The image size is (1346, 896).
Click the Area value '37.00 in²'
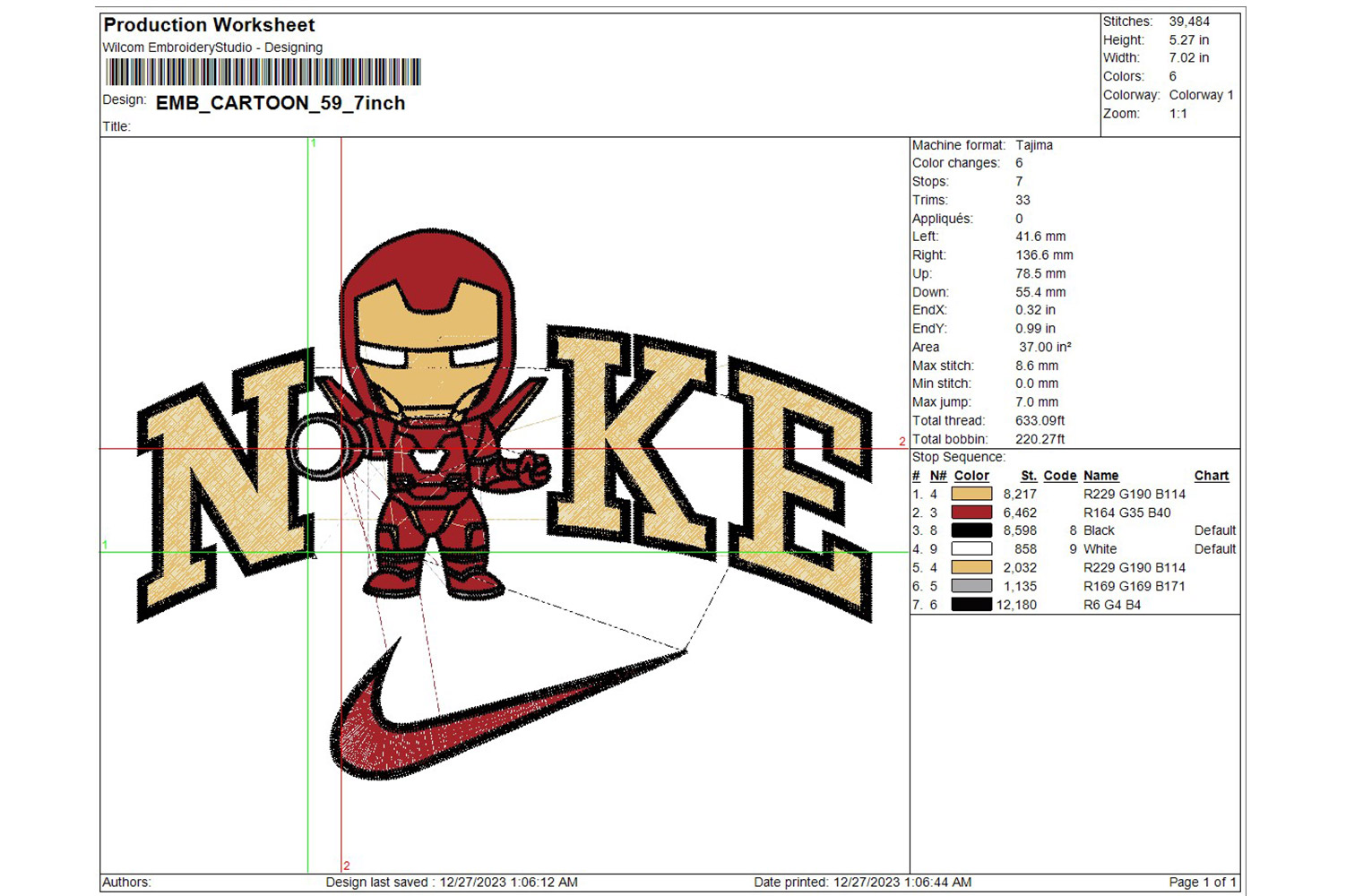(1045, 347)
